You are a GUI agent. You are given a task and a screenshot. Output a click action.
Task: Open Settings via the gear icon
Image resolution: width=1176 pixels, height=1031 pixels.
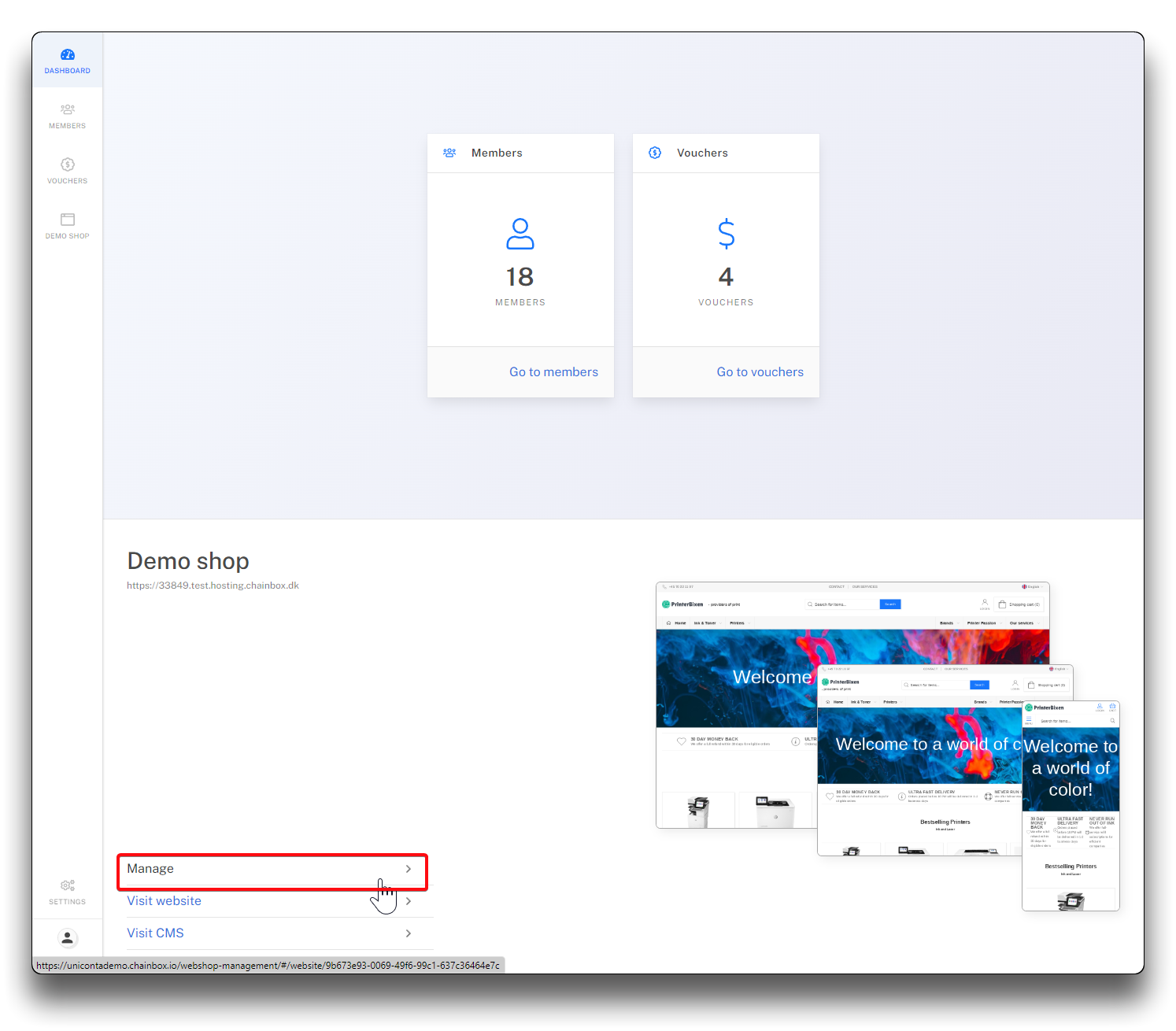68,885
